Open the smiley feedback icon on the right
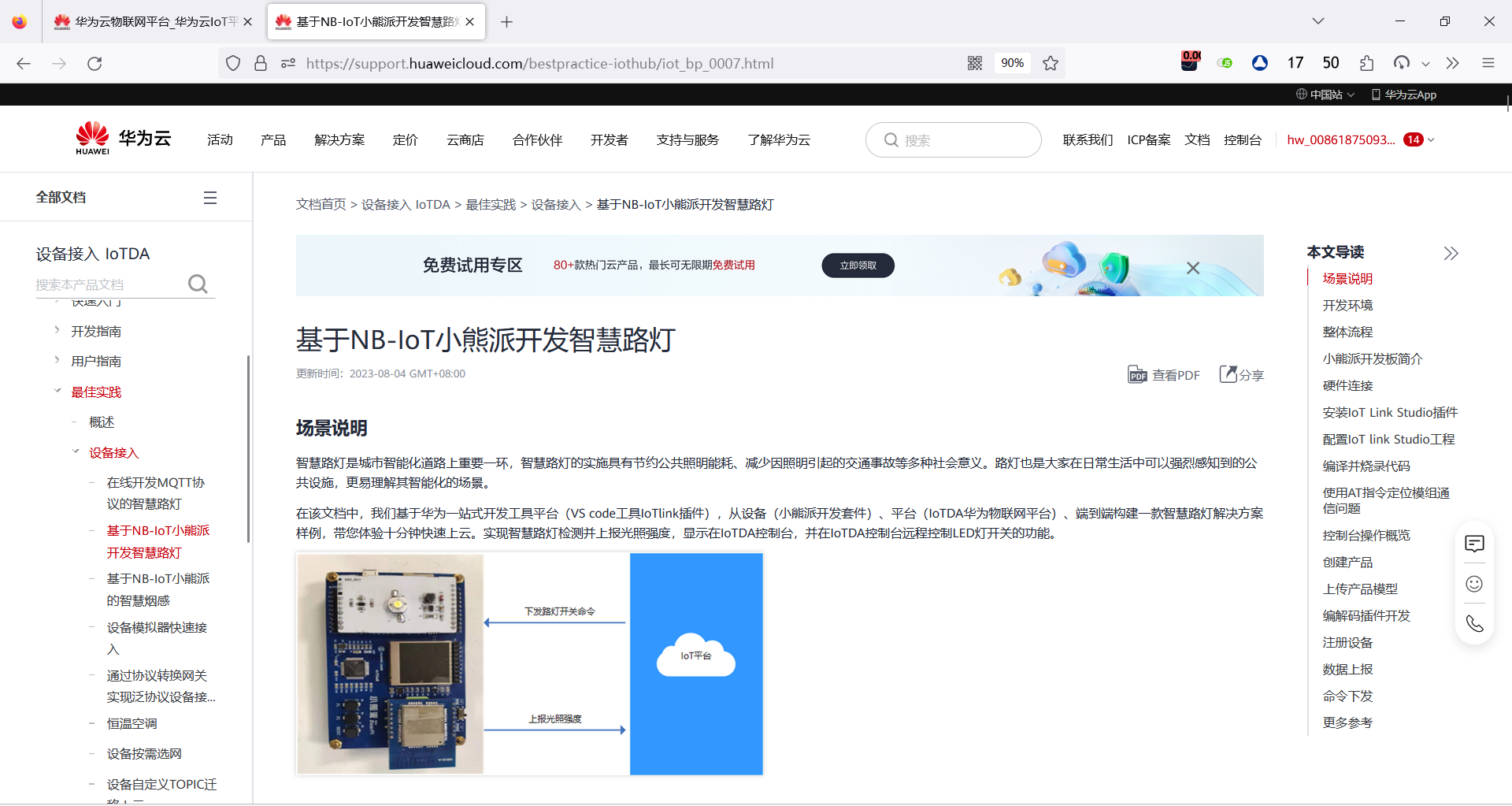Screen dimensions: 1512x806 1474,584
